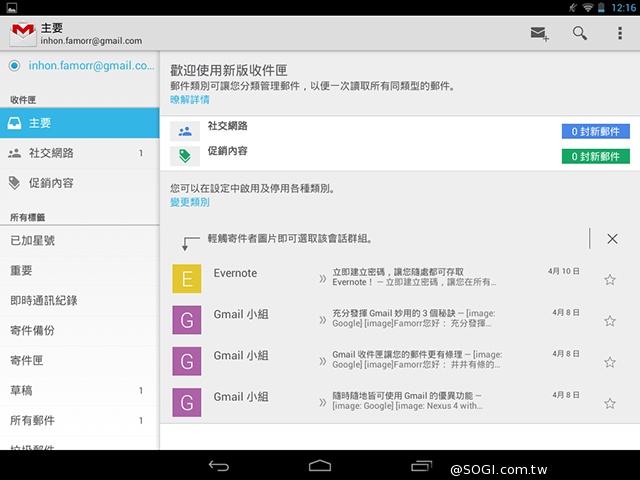Tap the Android back navigation button

click(x=219, y=466)
